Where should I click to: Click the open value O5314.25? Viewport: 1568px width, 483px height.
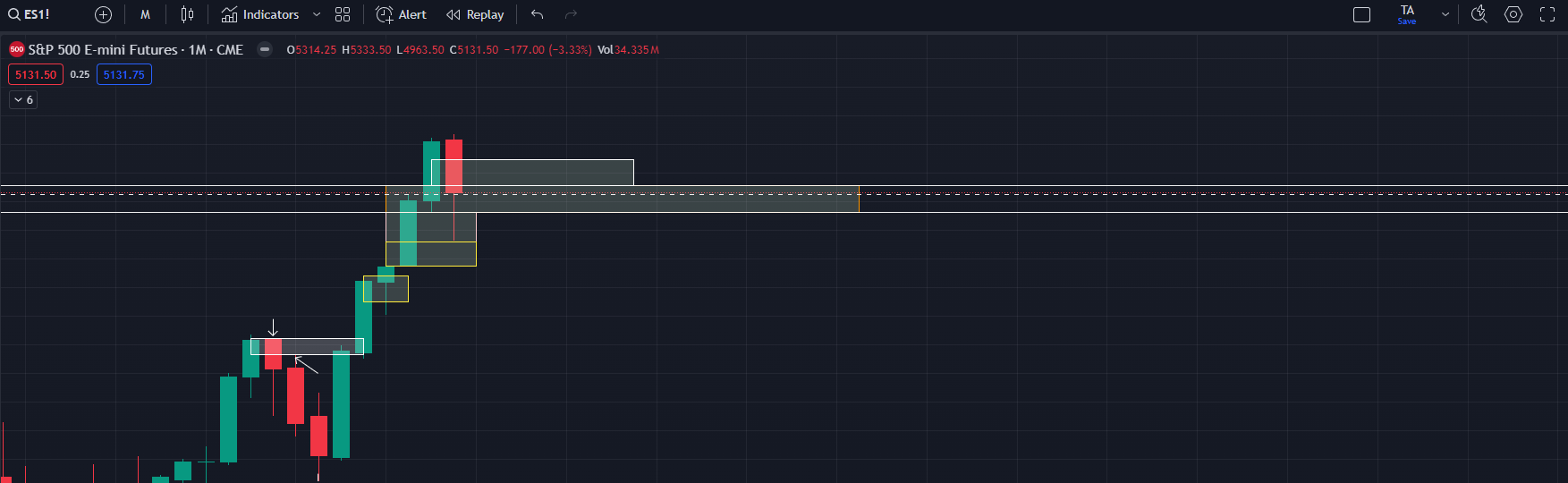point(311,50)
